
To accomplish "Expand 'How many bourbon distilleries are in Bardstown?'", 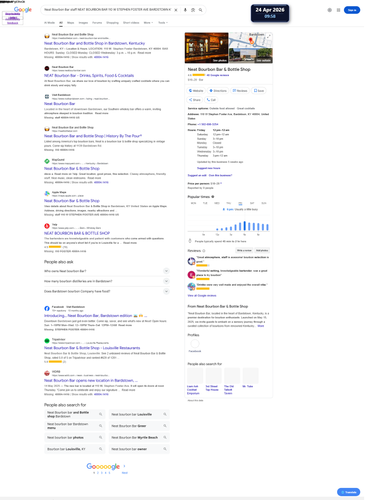I will point(107,281).
